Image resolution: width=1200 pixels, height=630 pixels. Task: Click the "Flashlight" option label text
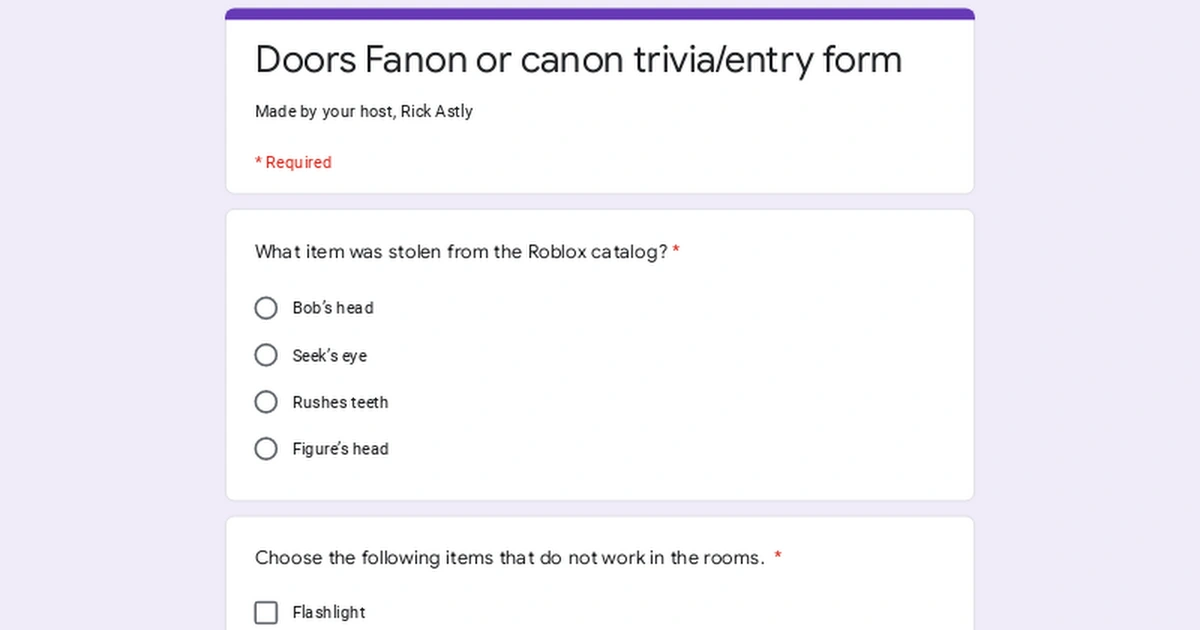tap(329, 613)
